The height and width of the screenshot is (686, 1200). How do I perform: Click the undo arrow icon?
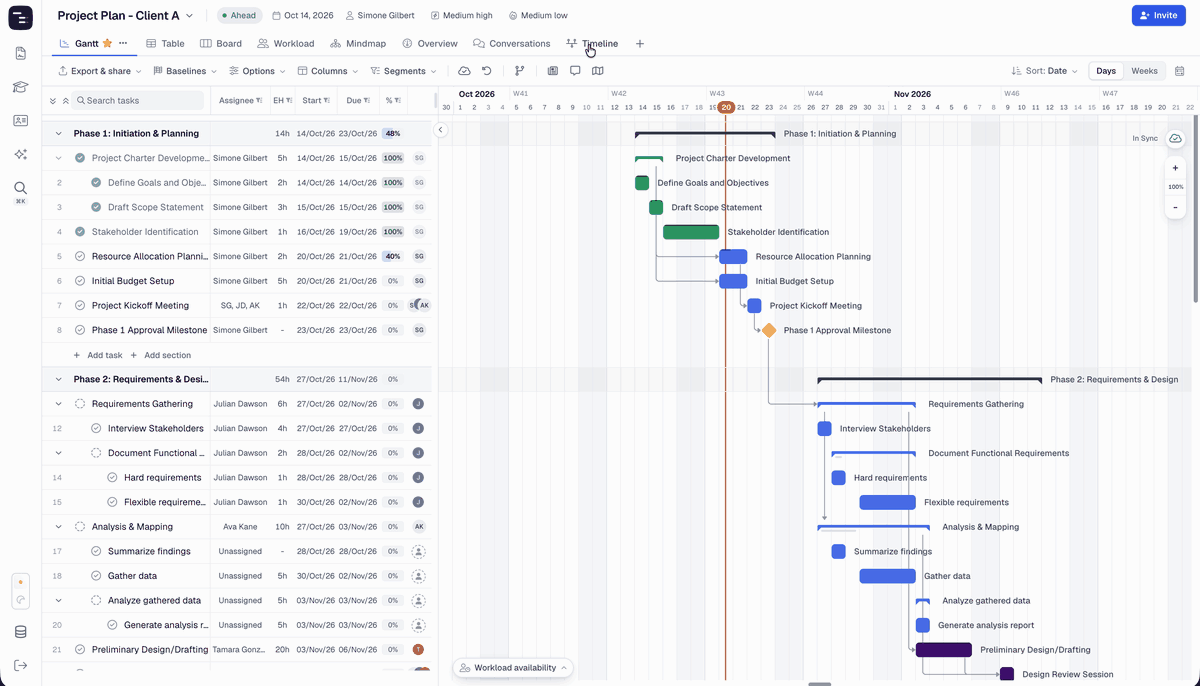point(487,71)
